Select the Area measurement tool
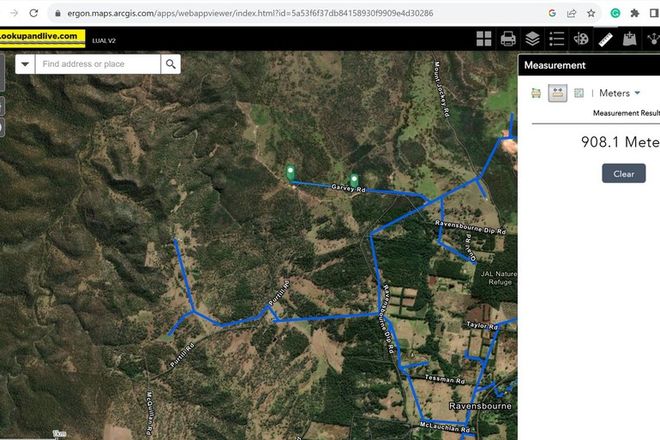This screenshot has height=440, width=660. 536,93
